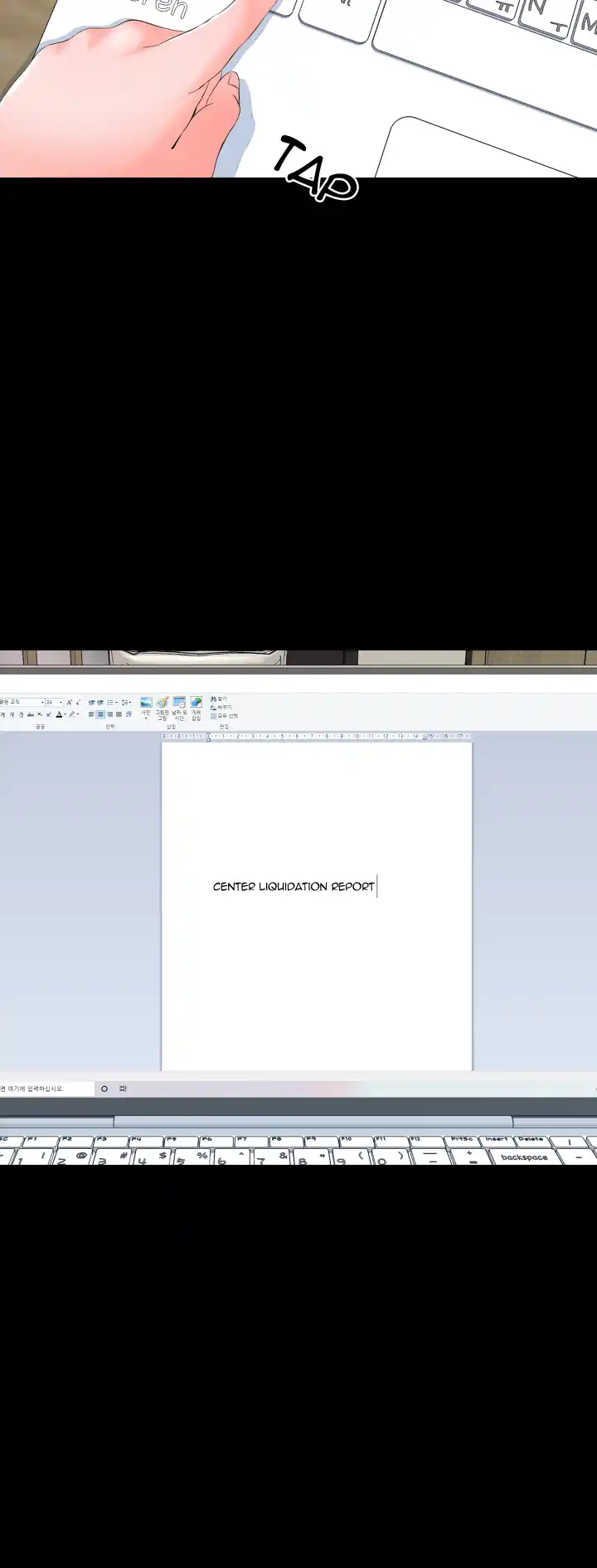Click the Replace (바꾸기) button

click(222, 708)
